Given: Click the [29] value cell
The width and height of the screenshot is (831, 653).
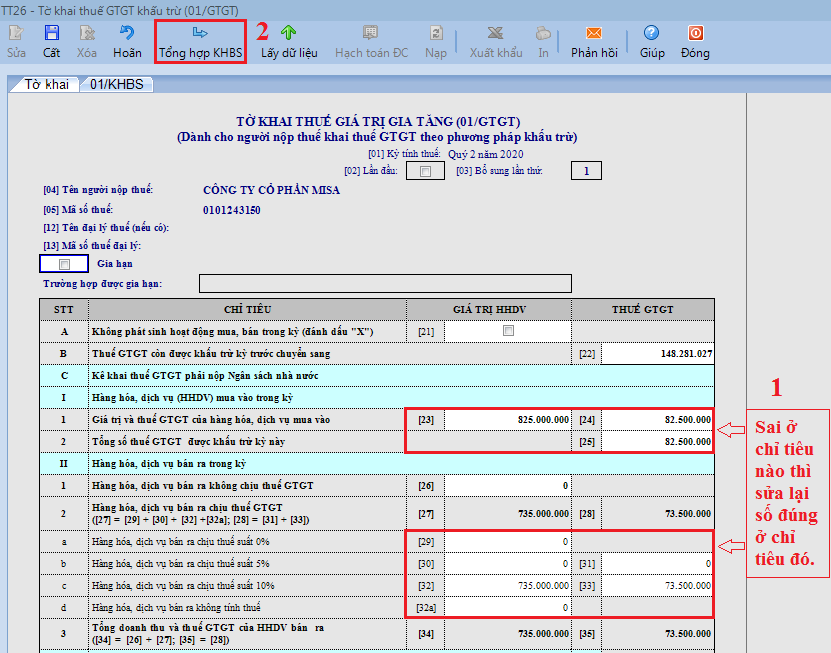Looking at the screenshot, I should point(507,542).
